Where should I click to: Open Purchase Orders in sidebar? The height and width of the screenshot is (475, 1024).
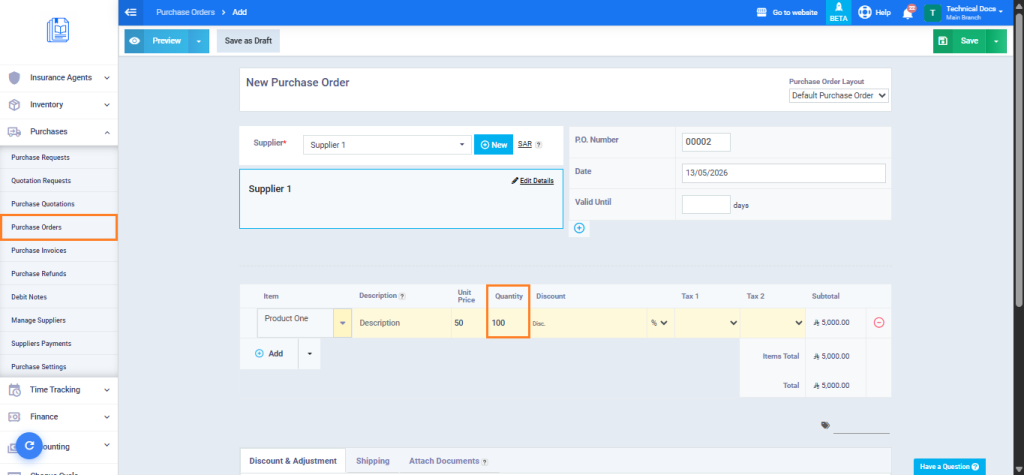[x=58, y=227]
